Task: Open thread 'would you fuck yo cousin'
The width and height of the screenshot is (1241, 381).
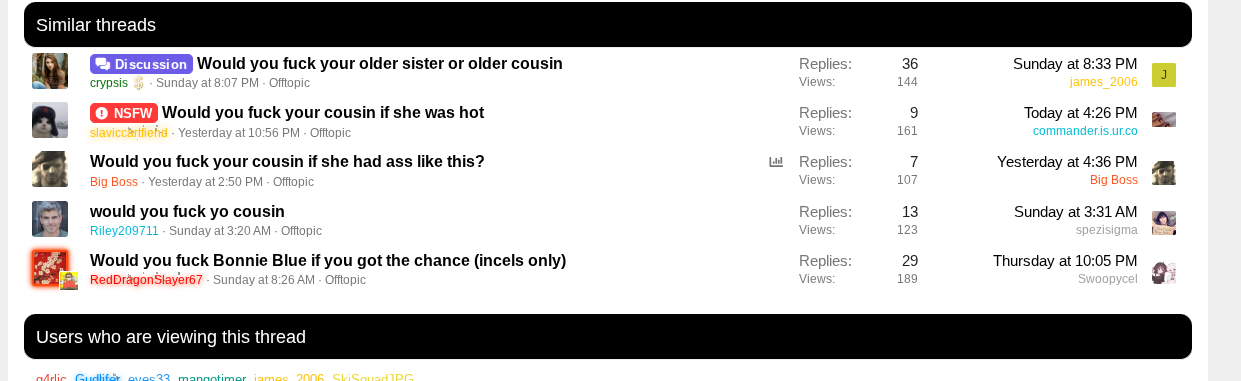Action: click(x=187, y=211)
